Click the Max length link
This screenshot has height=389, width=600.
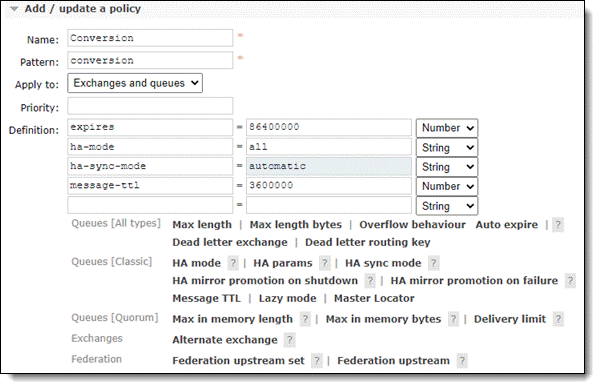click(202, 225)
